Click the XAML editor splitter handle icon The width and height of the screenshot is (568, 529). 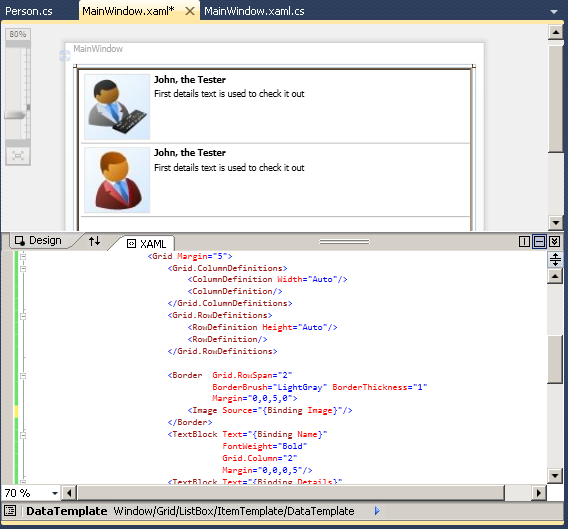[555, 259]
